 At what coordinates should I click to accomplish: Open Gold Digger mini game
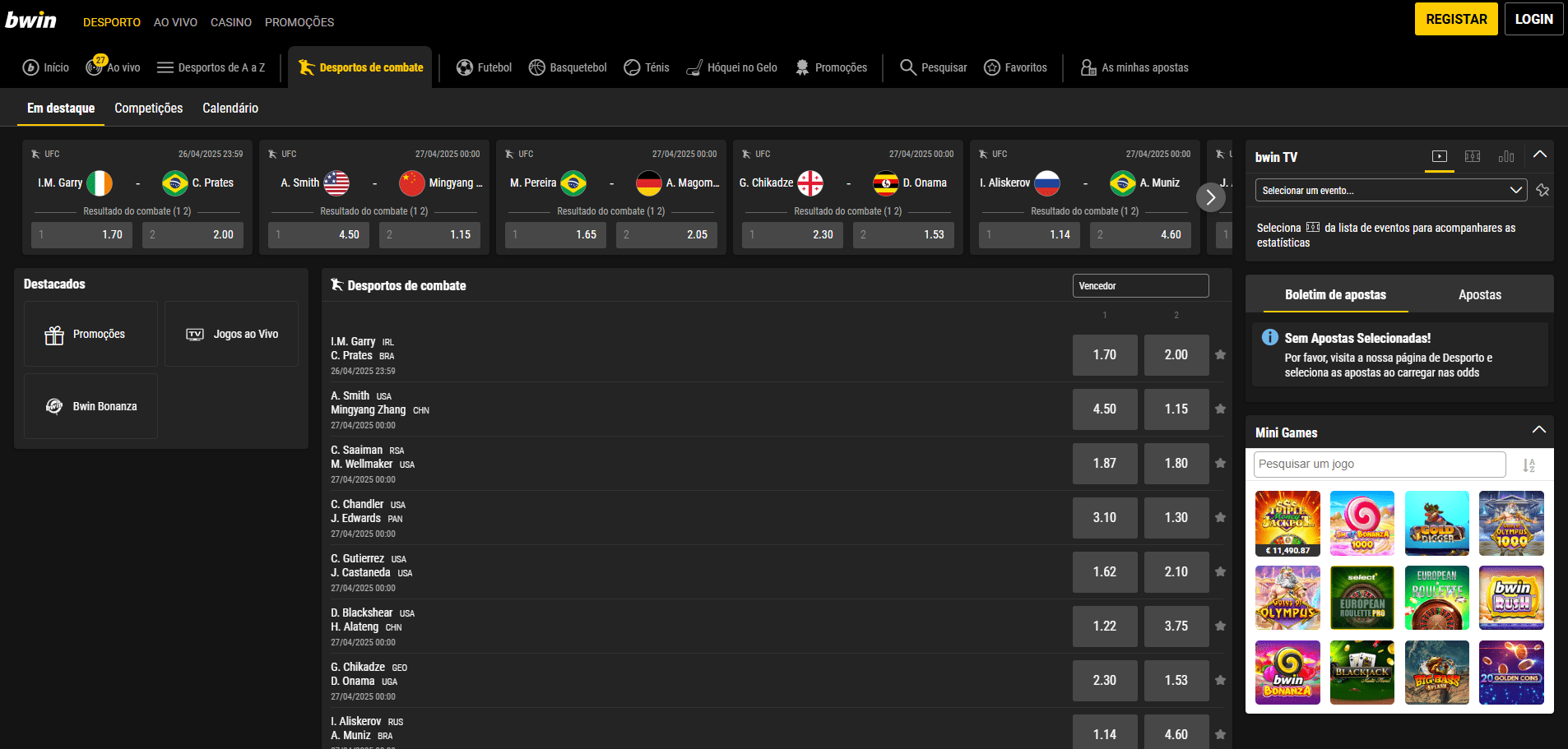click(1437, 524)
